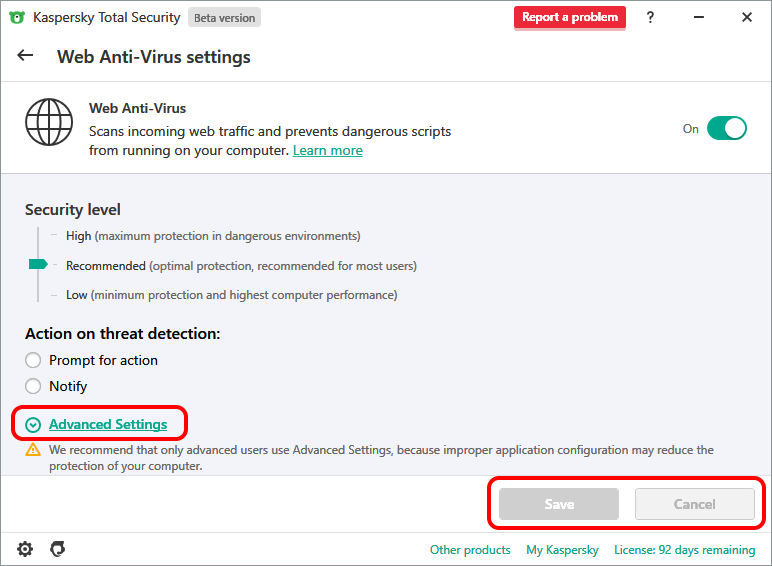Open settings gear icon in footer
This screenshot has width=772, height=566.
coord(25,549)
